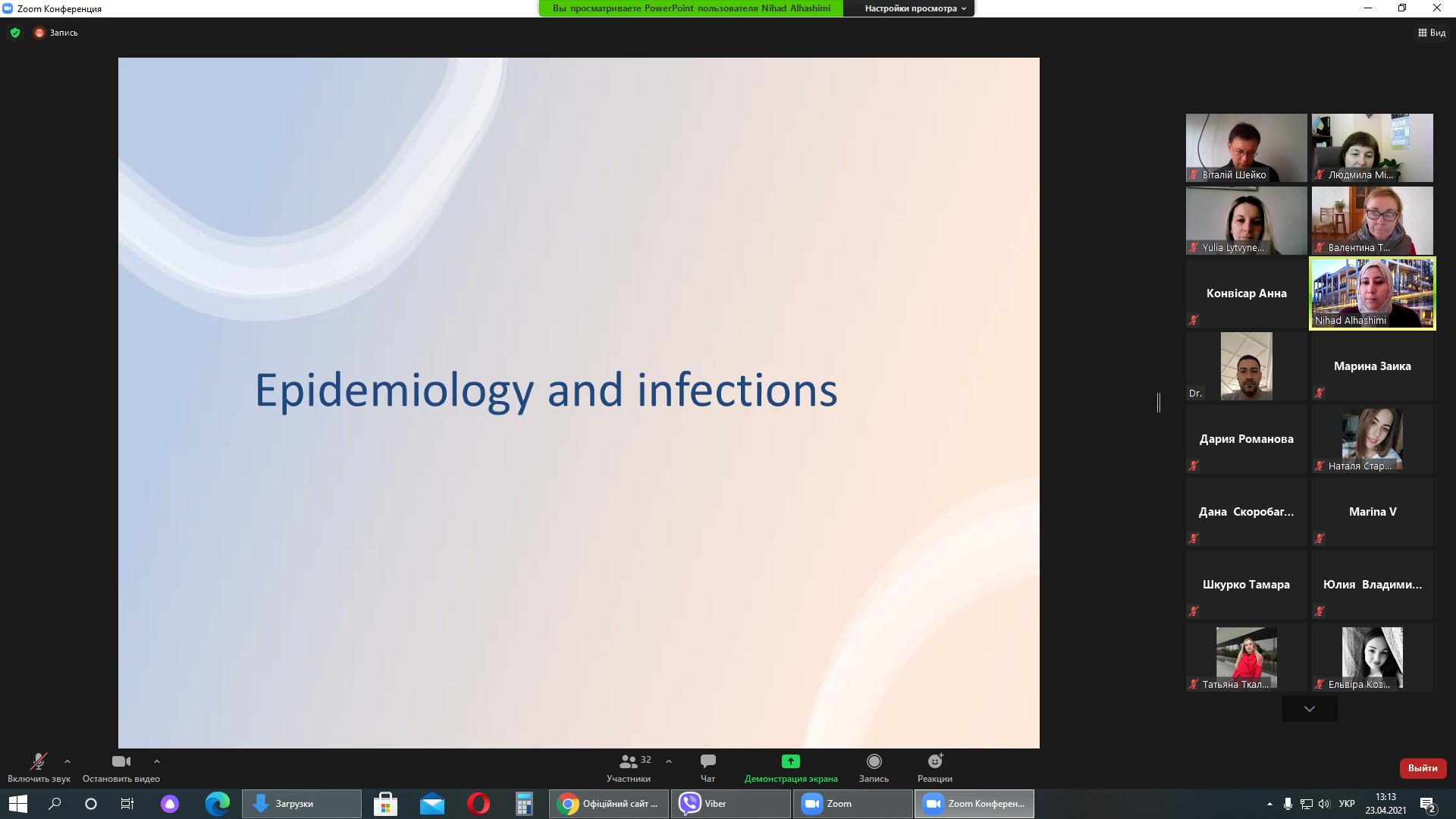This screenshot has height=819, width=1456.
Task: Select Yulia Lytvyne... video tile
Action: click(x=1247, y=221)
